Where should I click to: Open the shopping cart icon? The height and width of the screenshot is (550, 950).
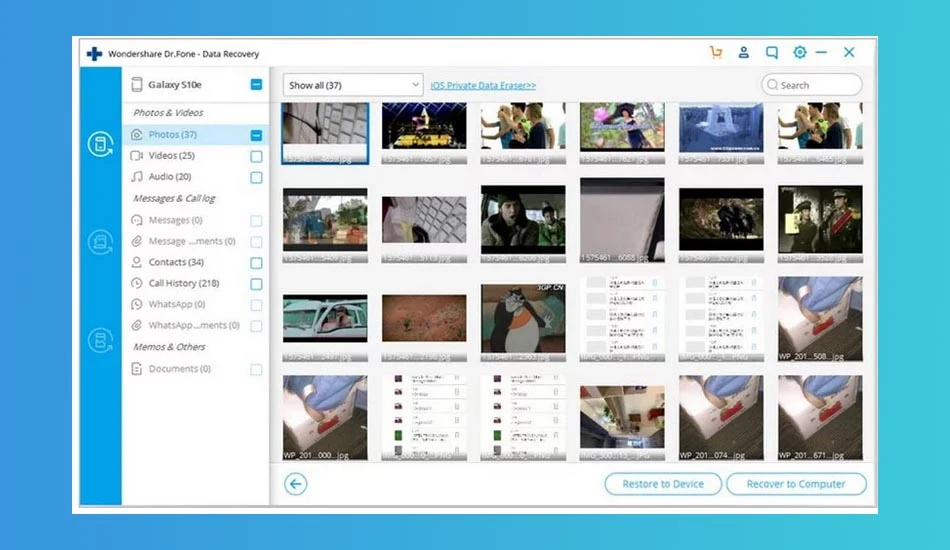pyautogui.click(x=716, y=53)
